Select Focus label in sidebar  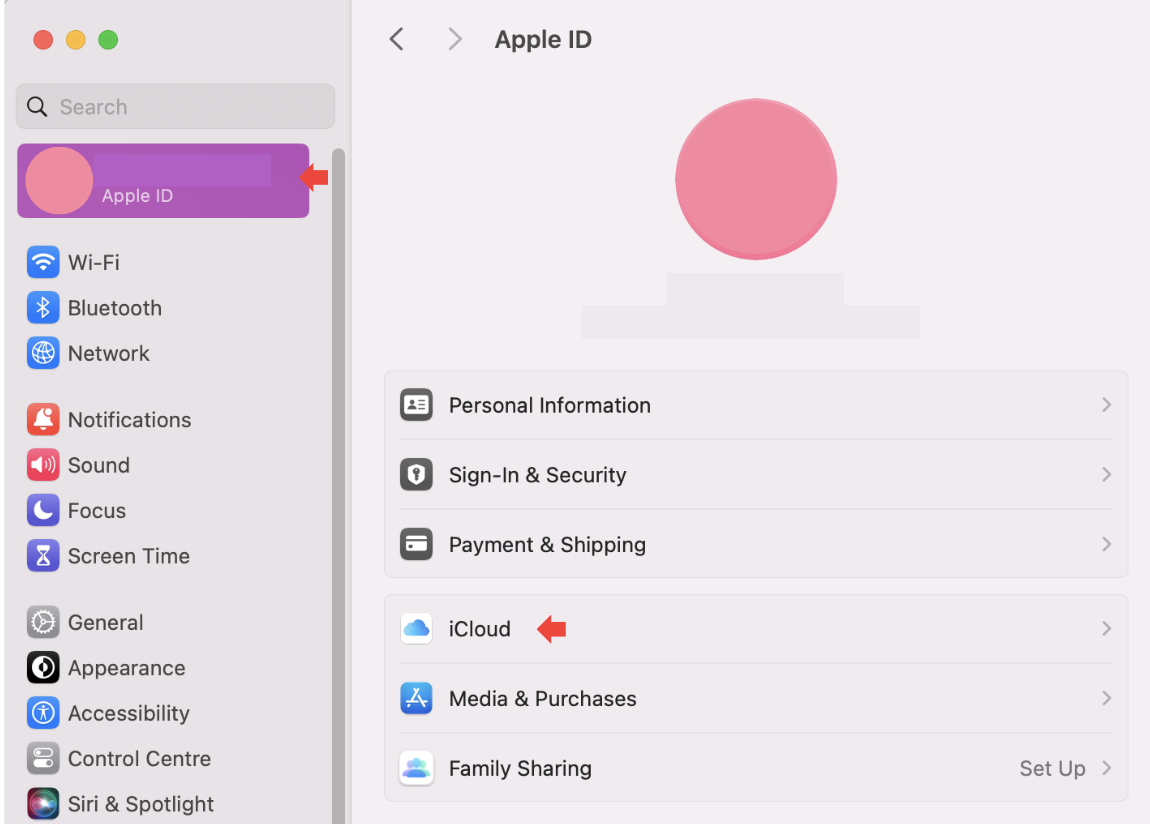[97, 511]
